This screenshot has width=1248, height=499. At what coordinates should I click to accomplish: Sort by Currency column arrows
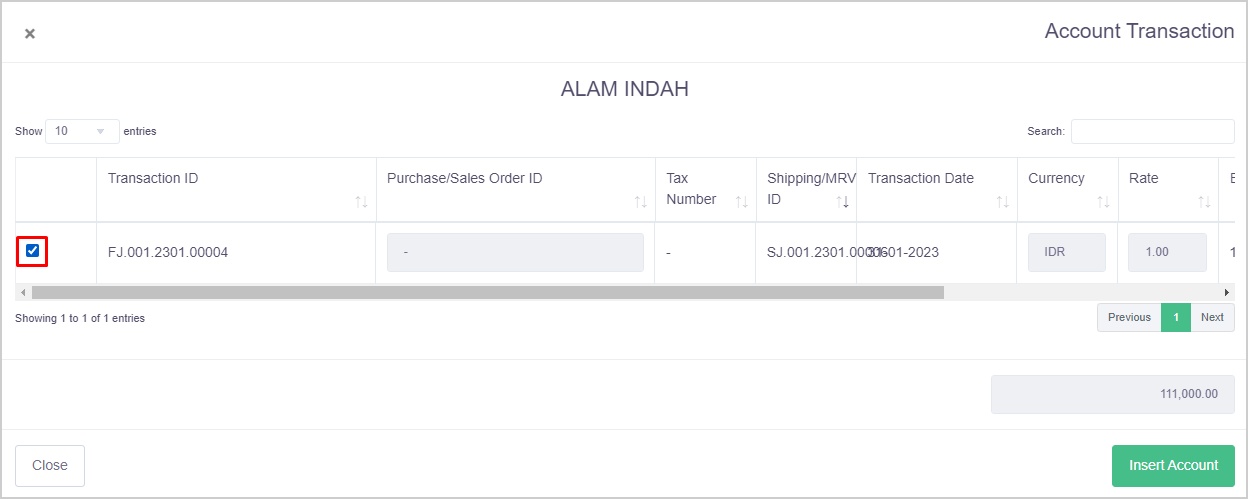click(x=1103, y=202)
